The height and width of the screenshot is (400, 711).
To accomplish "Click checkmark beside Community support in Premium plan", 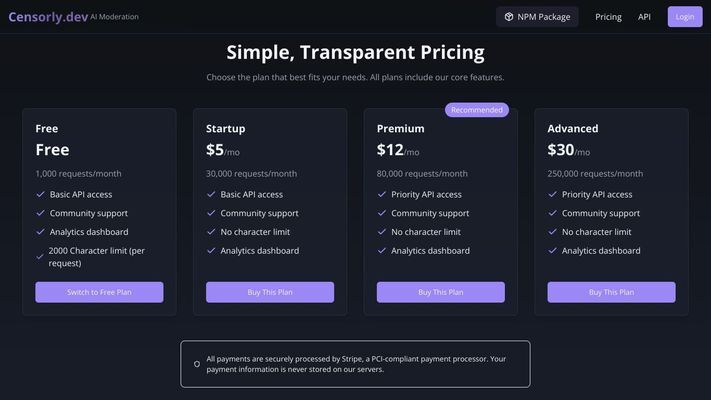I will 382,213.
